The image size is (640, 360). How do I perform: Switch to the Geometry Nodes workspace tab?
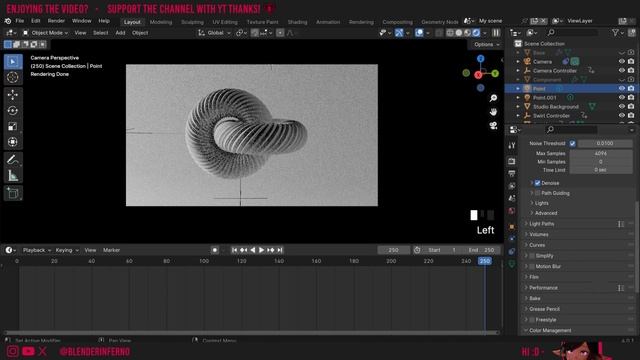click(x=440, y=22)
